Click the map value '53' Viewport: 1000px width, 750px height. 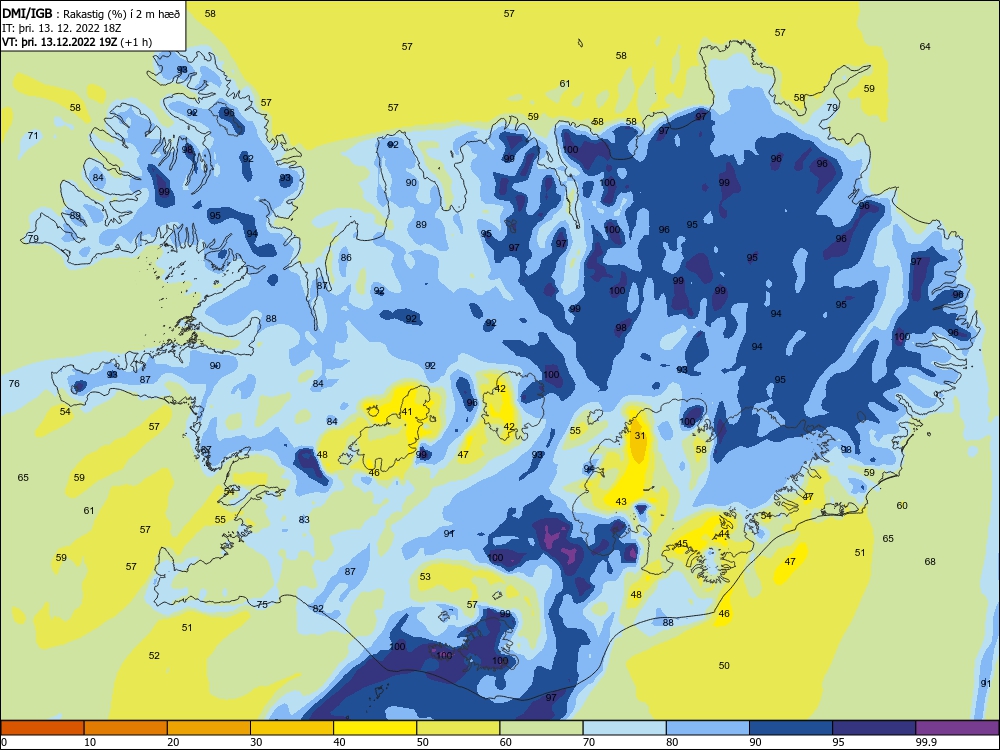[x=425, y=577]
